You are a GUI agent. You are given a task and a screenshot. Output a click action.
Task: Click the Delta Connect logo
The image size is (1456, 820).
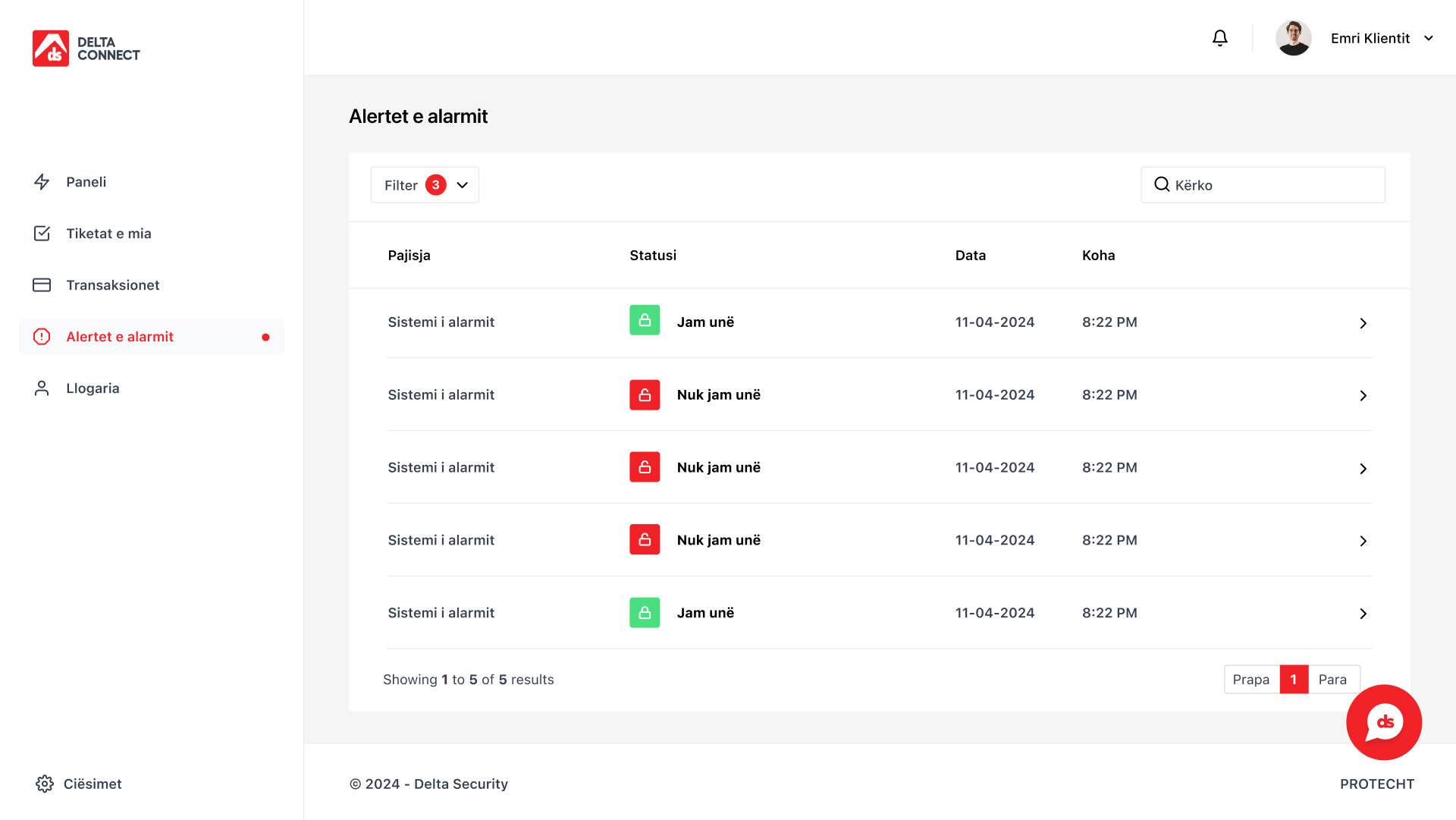pyautogui.click(x=86, y=49)
